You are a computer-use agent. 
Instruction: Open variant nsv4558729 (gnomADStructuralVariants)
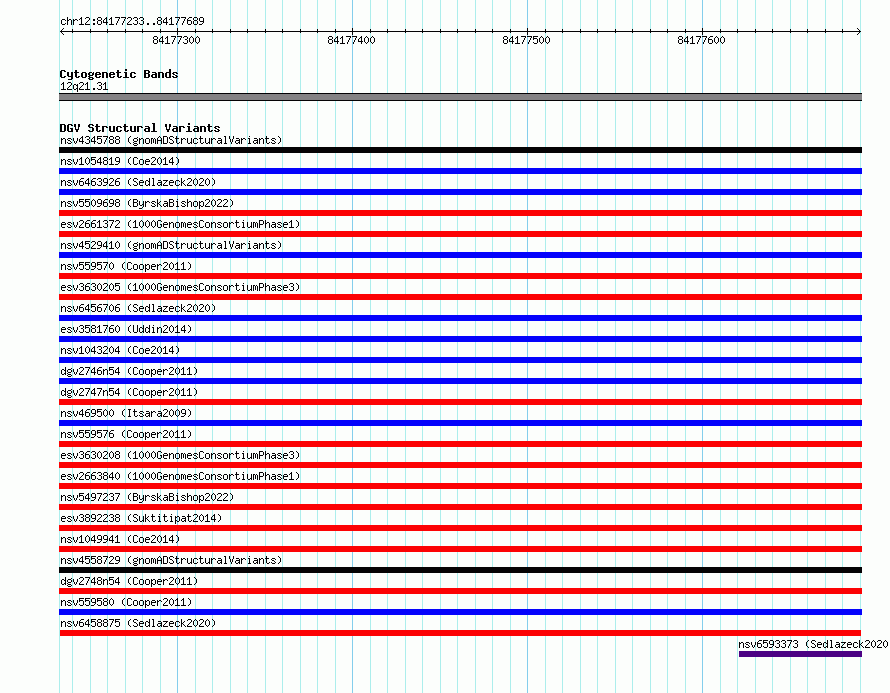pos(171,560)
